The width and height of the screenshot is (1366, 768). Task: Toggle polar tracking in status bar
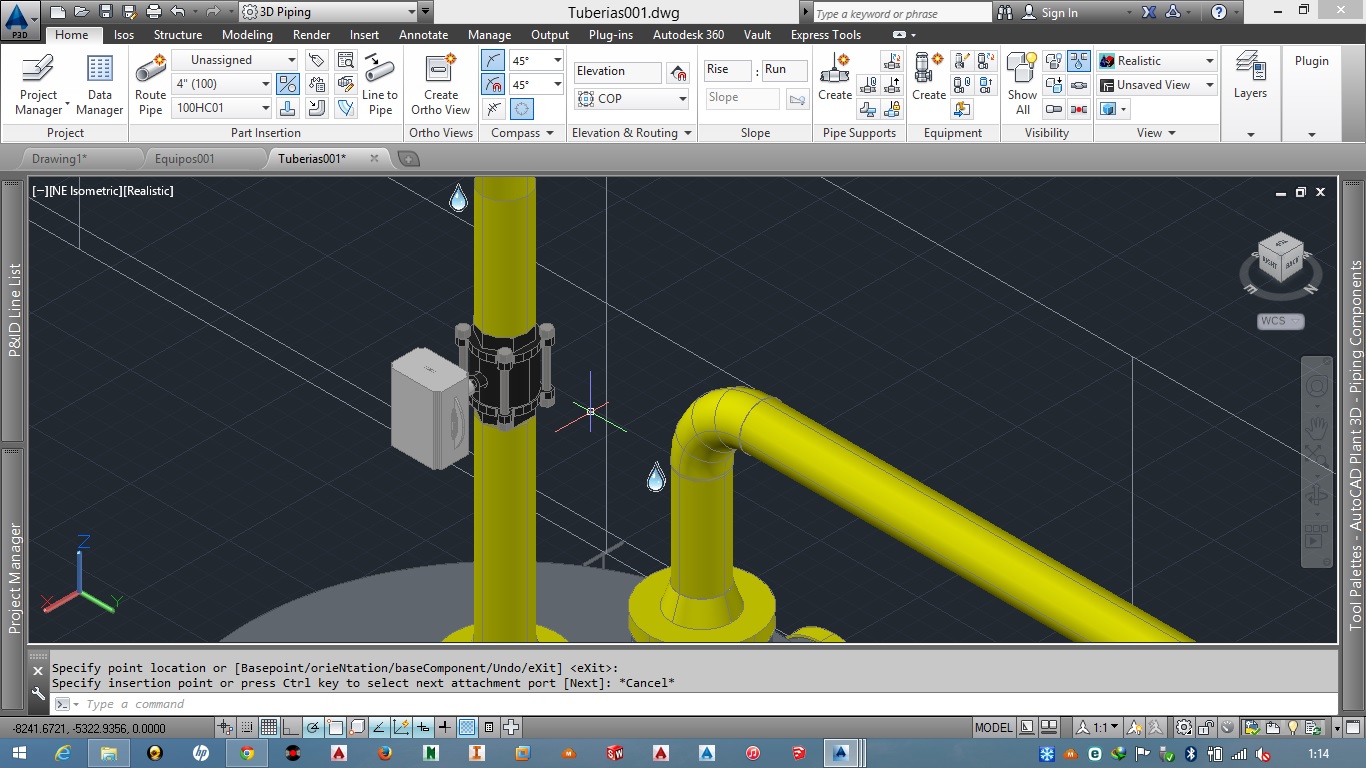click(313, 727)
